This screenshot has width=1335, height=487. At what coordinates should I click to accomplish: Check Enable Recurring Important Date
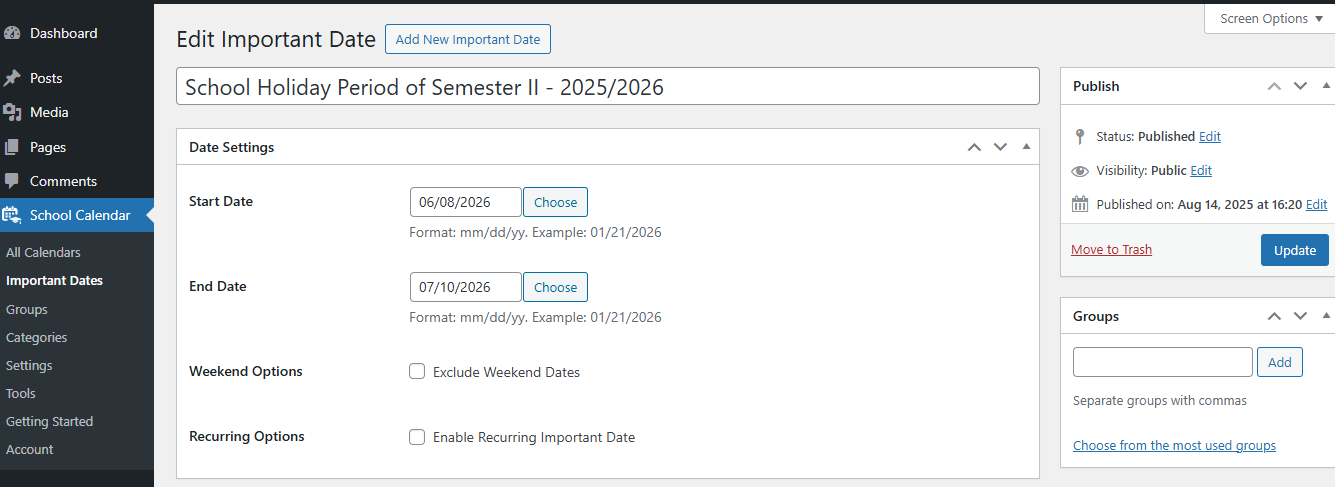pyautogui.click(x=417, y=437)
